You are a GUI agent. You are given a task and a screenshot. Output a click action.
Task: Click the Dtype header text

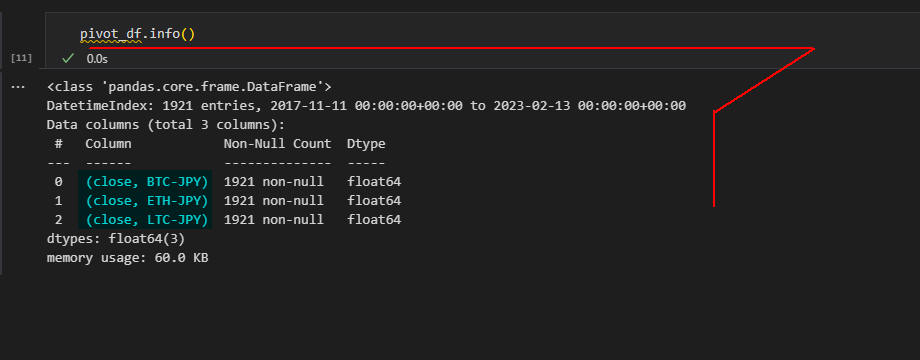pyautogui.click(x=366, y=144)
